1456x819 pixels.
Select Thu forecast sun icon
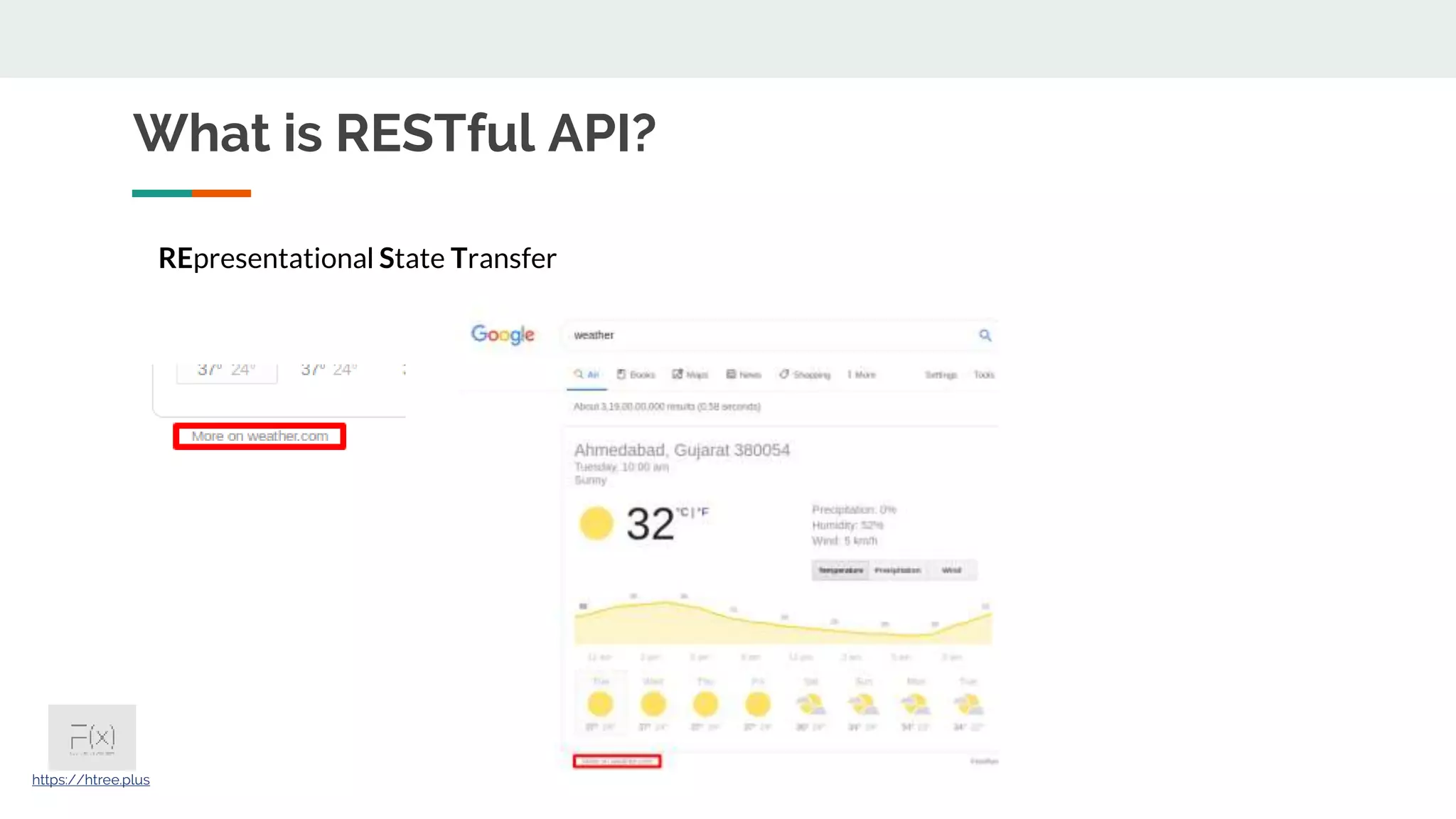coord(705,705)
